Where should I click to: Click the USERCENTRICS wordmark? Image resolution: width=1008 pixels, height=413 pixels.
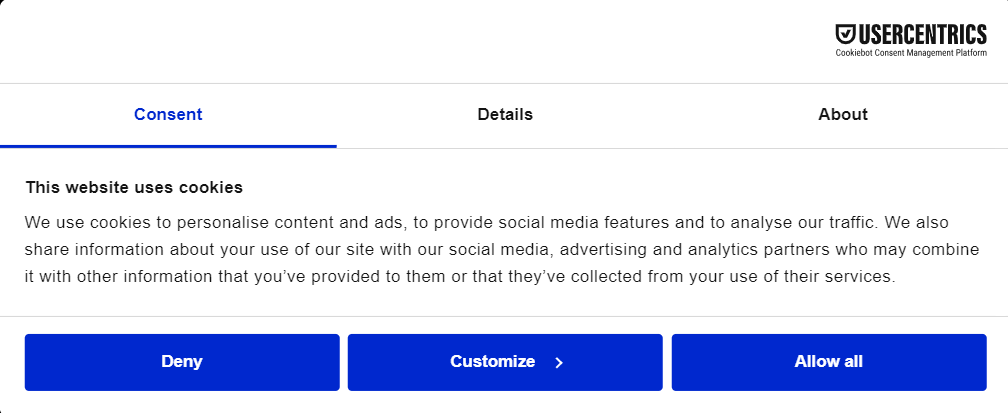coord(920,35)
